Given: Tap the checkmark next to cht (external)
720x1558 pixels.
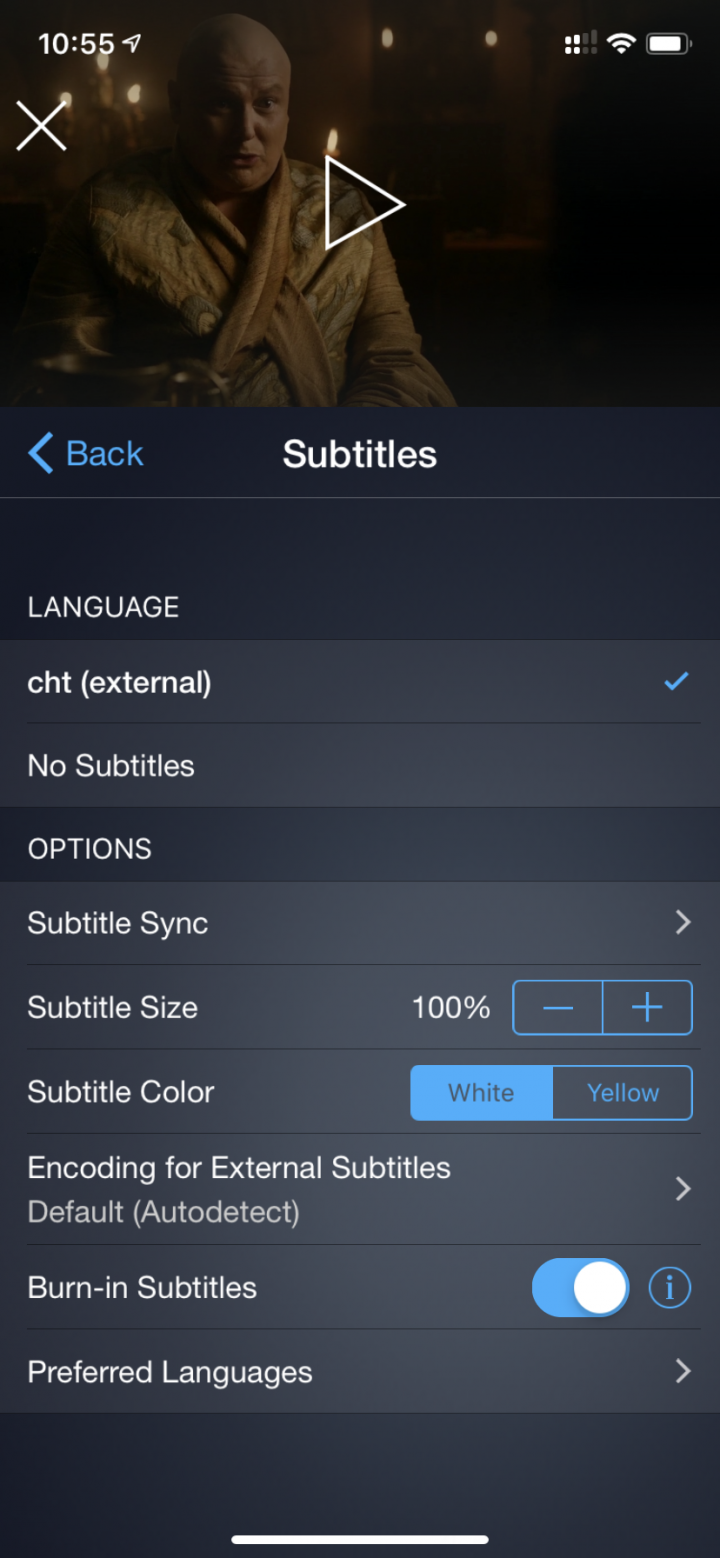Looking at the screenshot, I should click(x=677, y=682).
